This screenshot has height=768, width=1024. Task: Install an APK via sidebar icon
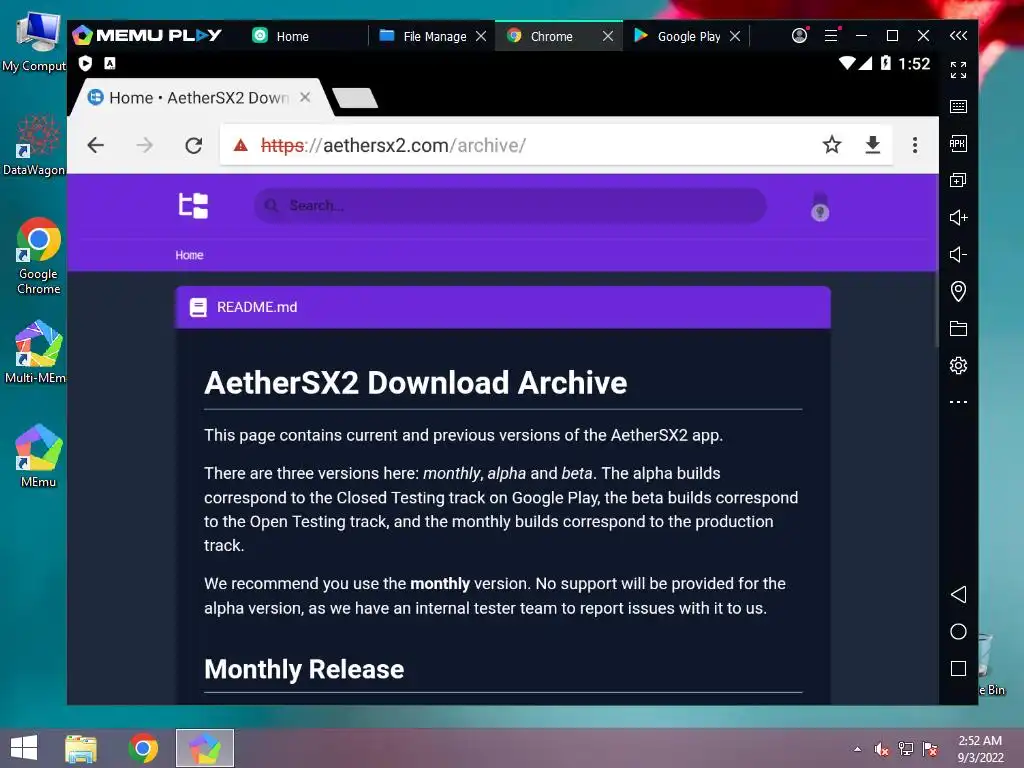coord(958,144)
